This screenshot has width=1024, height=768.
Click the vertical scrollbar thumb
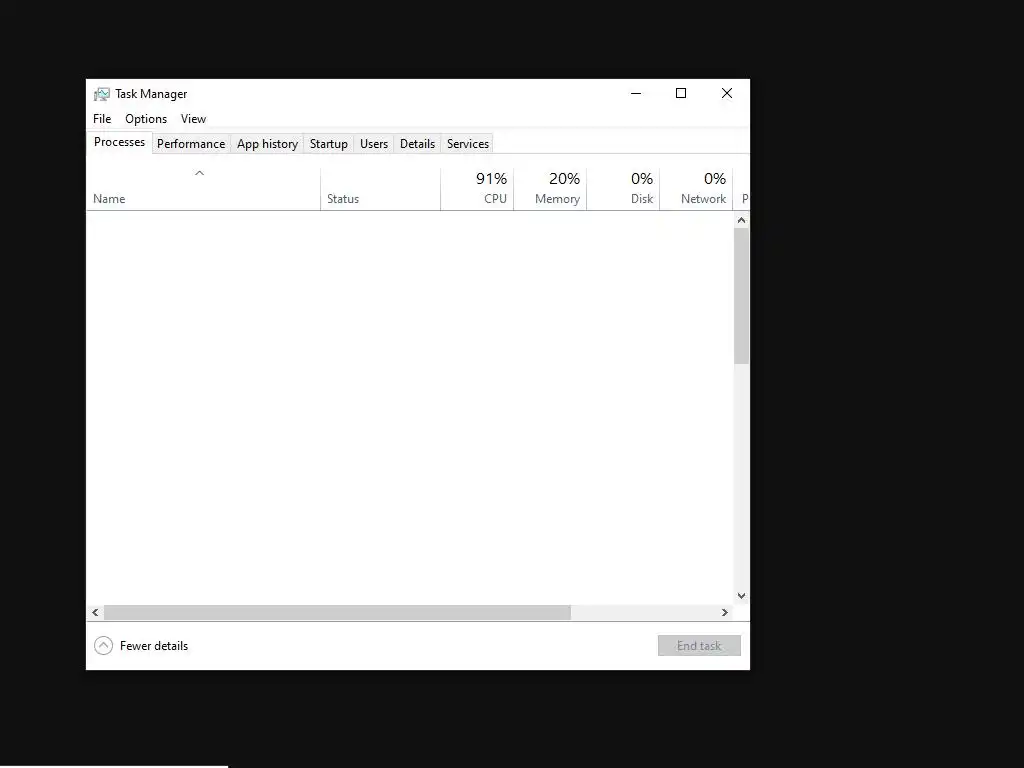coord(741,296)
